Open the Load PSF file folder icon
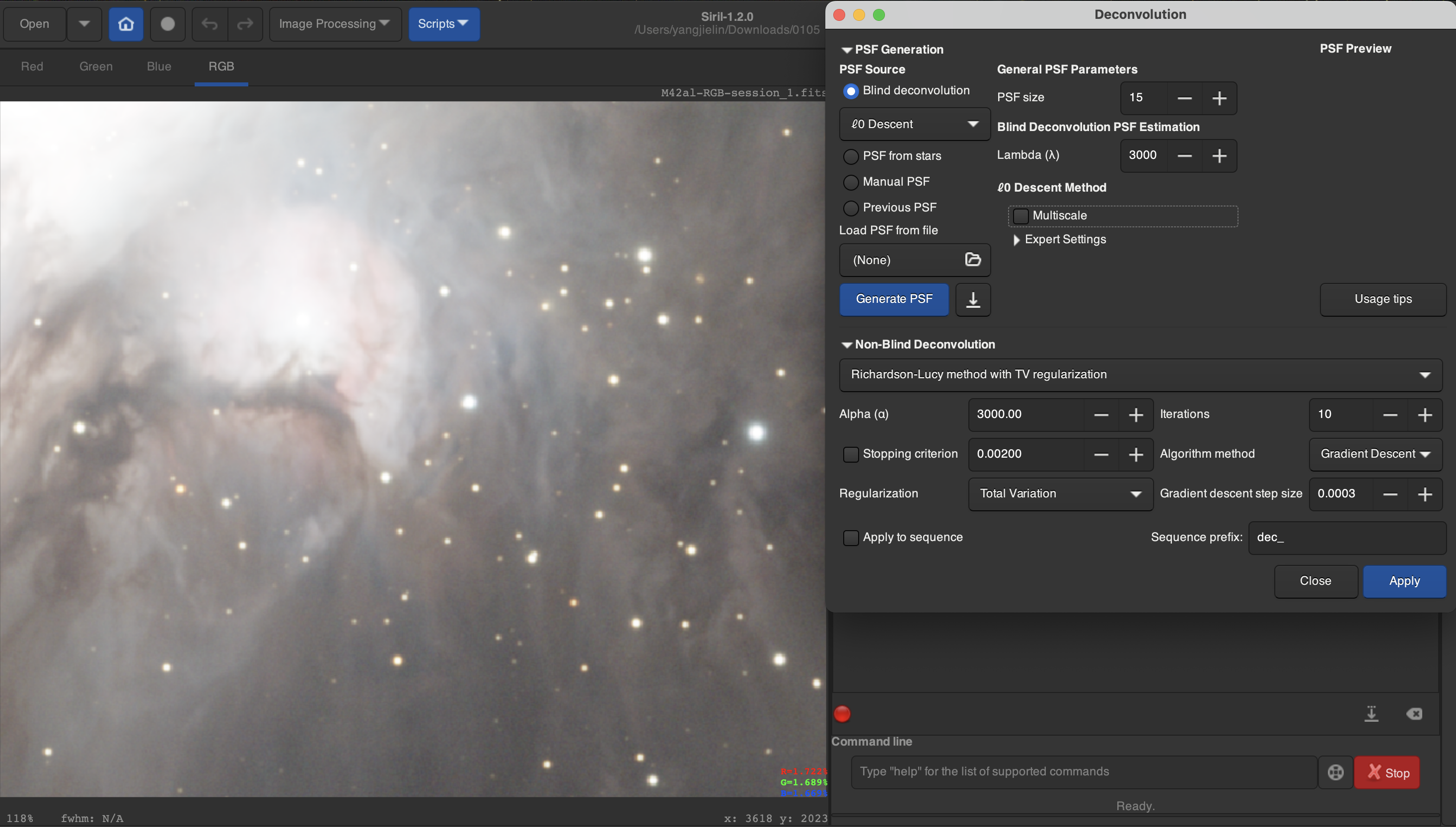Viewport: 1456px width, 827px height. coord(972,260)
